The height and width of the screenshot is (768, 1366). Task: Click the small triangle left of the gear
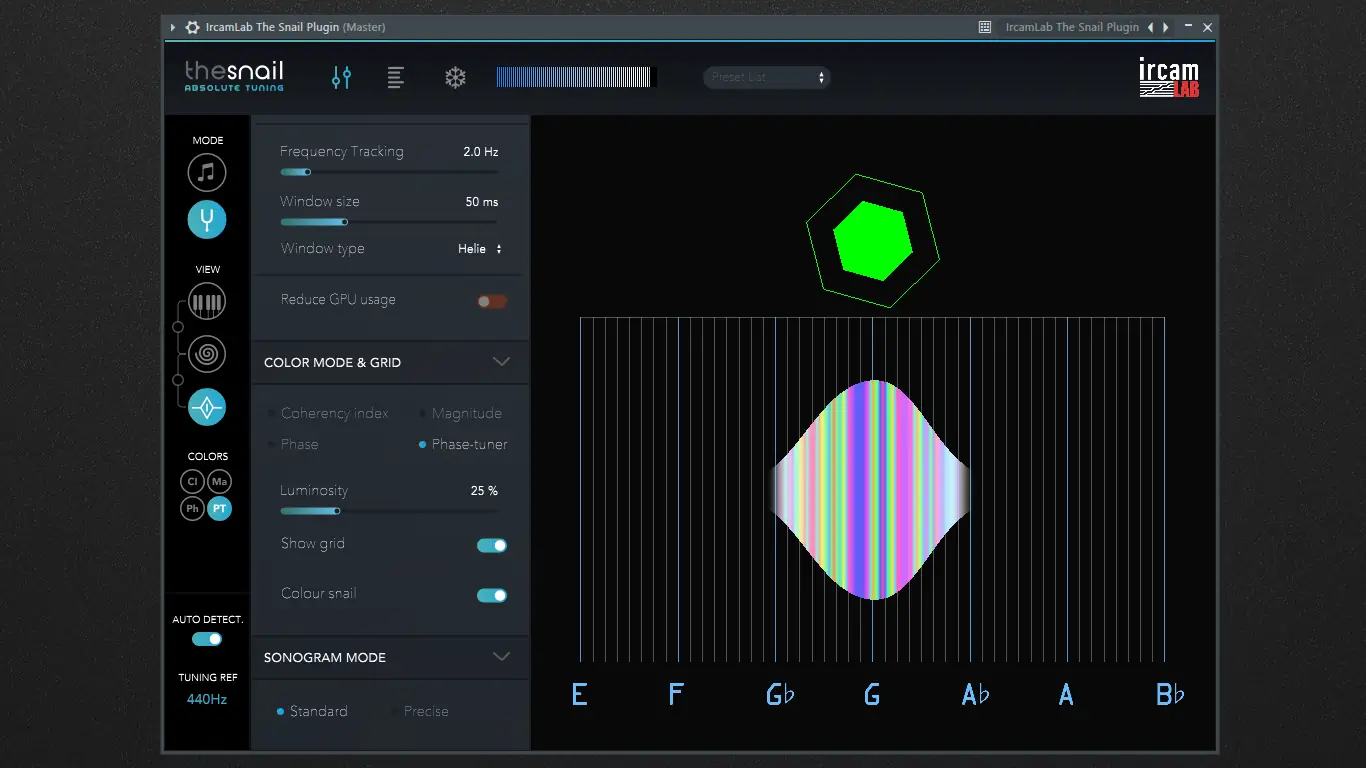pyautogui.click(x=173, y=27)
